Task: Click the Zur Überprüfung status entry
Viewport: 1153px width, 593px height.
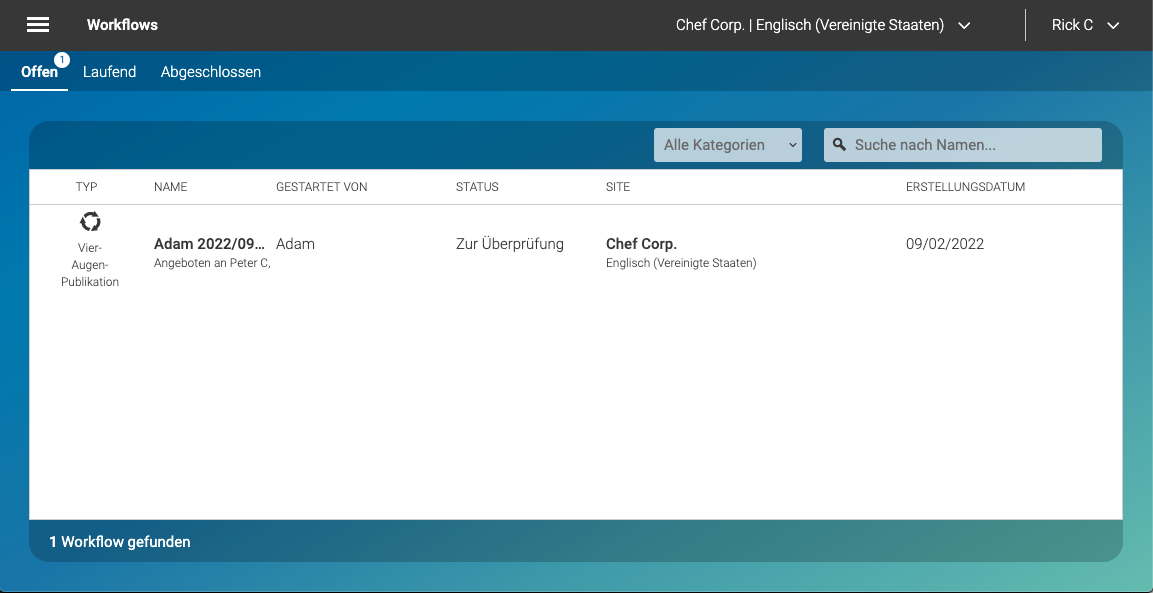Action: tap(509, 243)
